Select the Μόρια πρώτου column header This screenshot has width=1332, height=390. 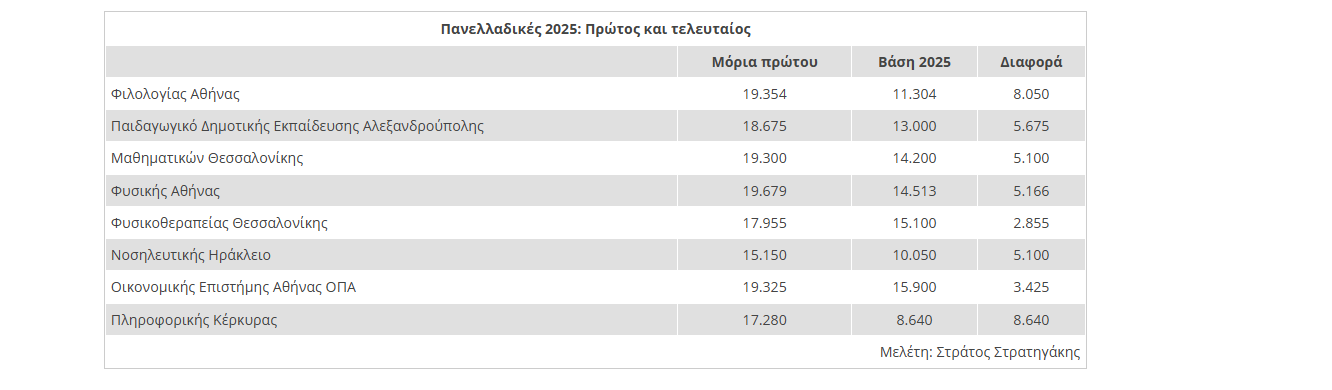(x=765, y=62)
